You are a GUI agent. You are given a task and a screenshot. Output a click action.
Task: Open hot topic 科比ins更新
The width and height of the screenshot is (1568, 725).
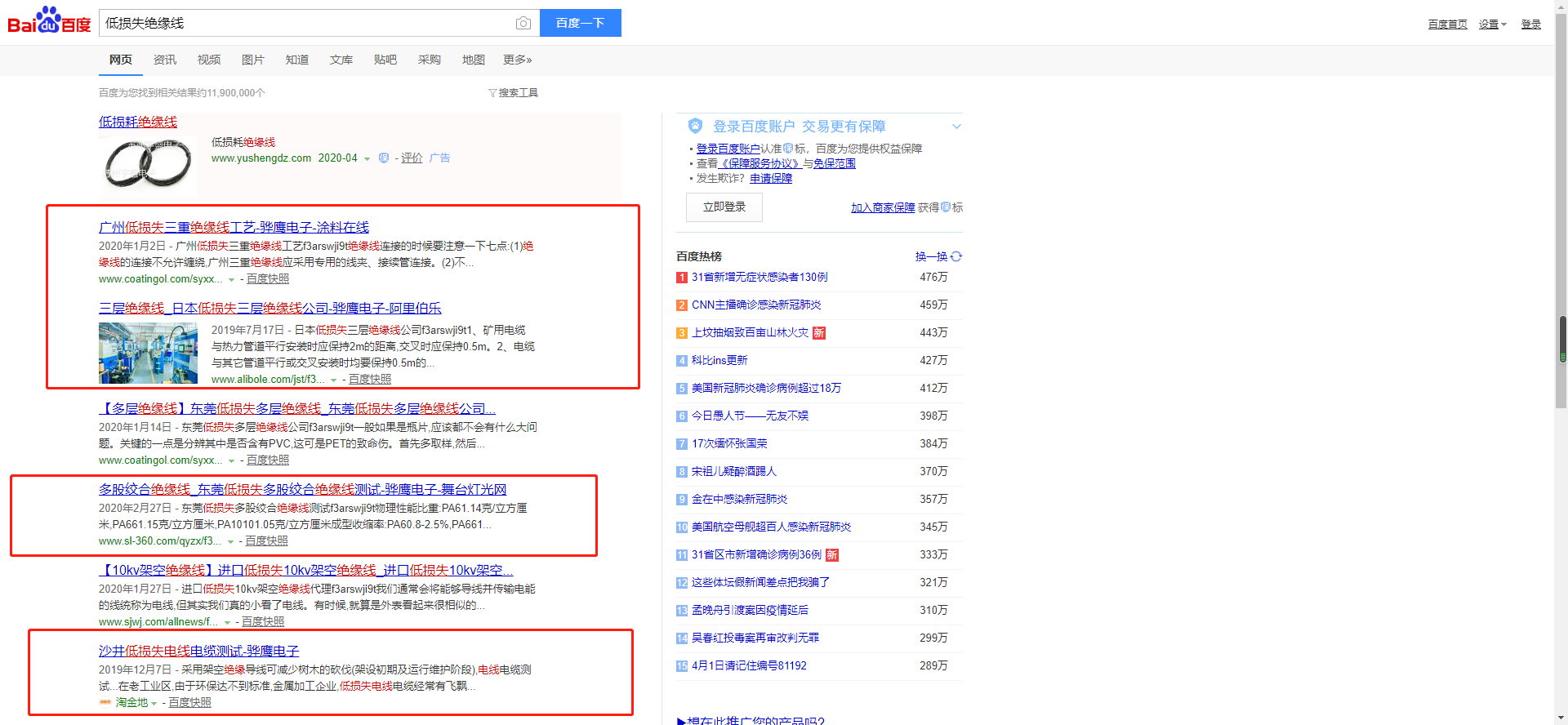pyautogui.click(x=719, y=360)
